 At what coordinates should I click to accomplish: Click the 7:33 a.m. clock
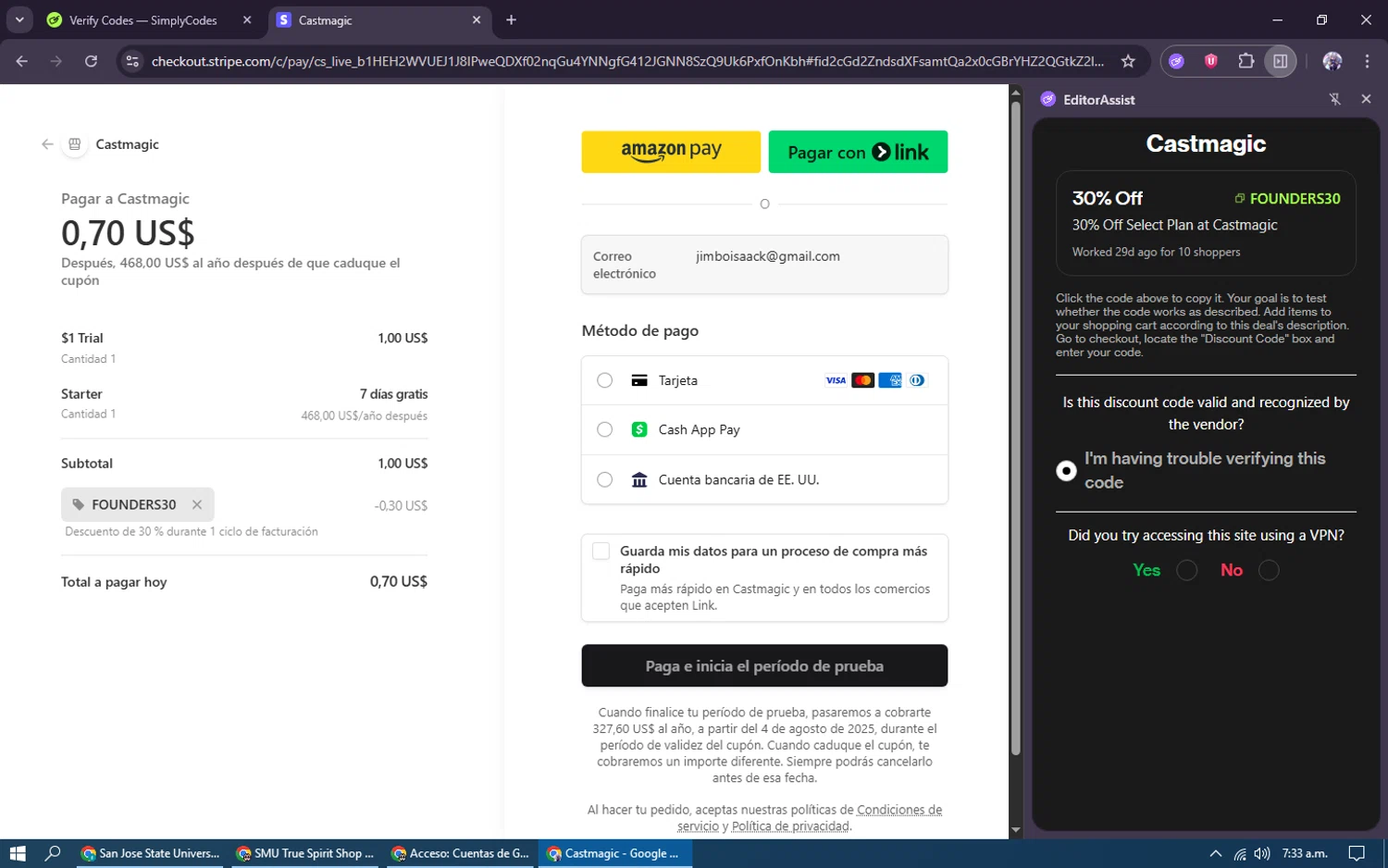(x=1305, y=853)
